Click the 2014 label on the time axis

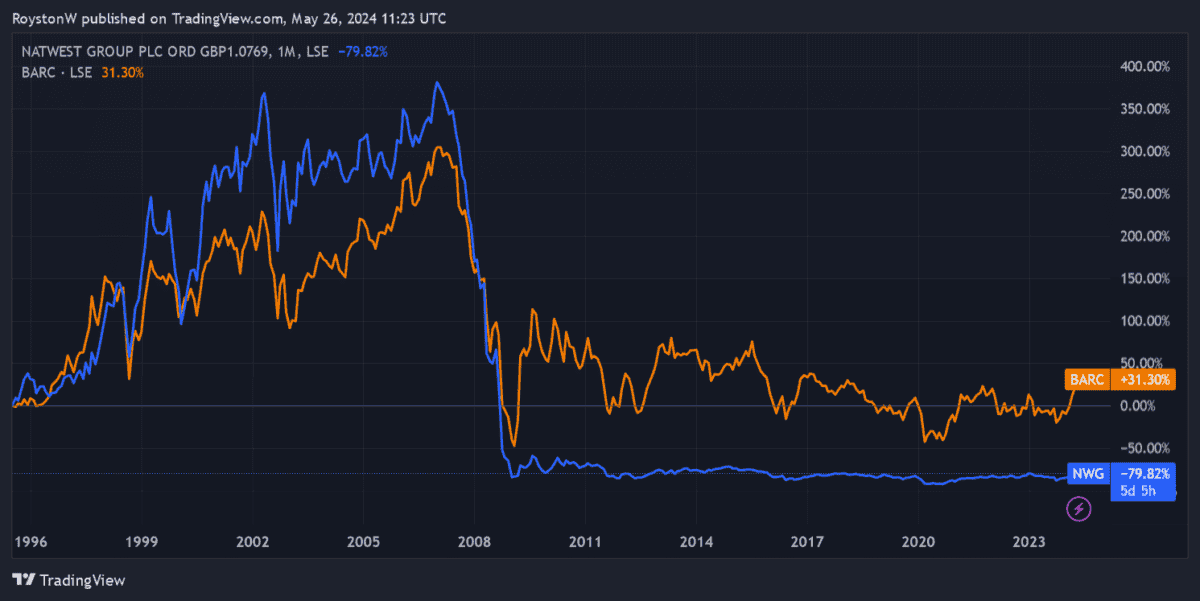coord(696,542)
